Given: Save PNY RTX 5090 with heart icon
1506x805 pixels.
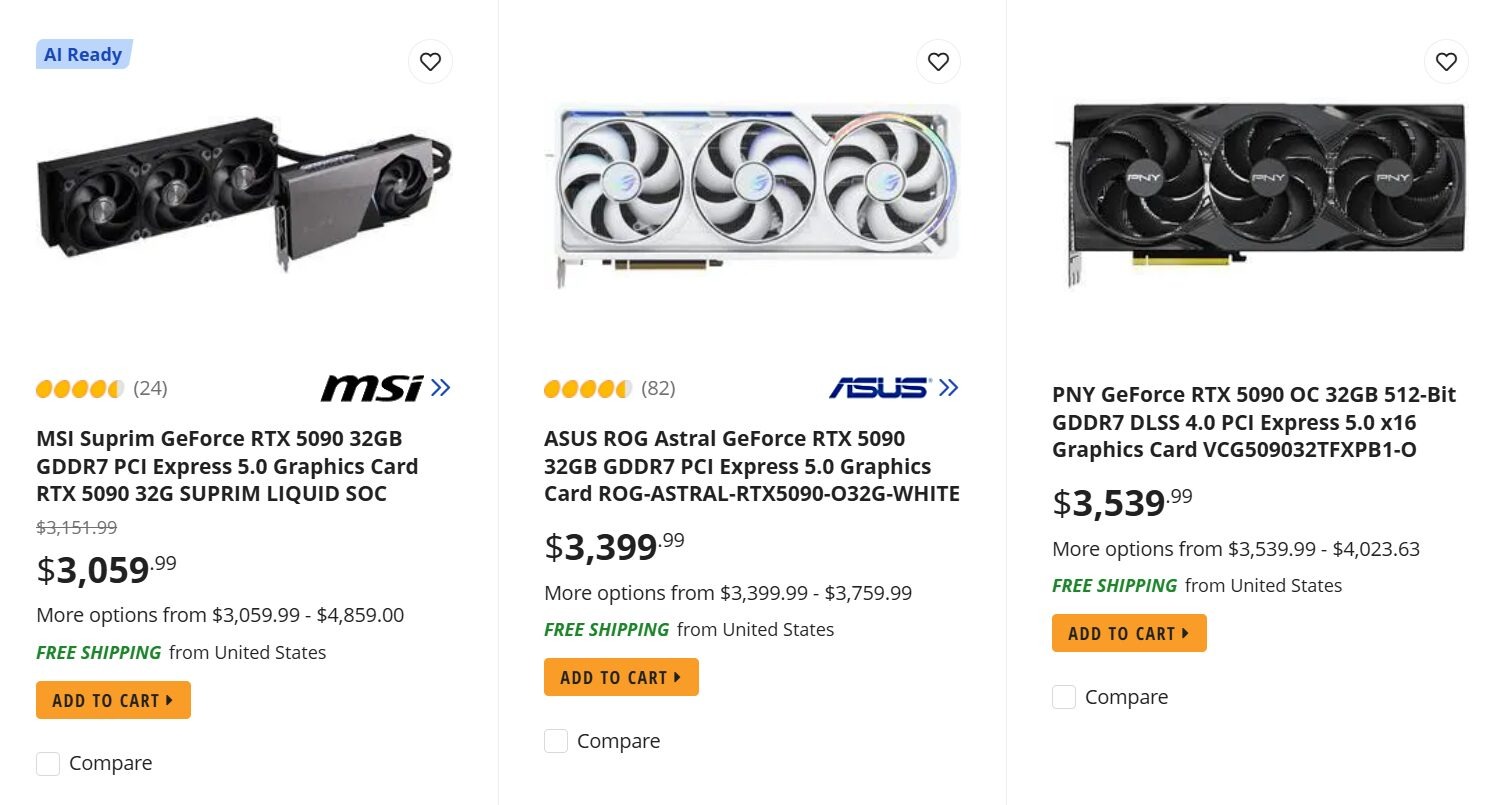Looking at the screenshot, I should [1446, 62].
